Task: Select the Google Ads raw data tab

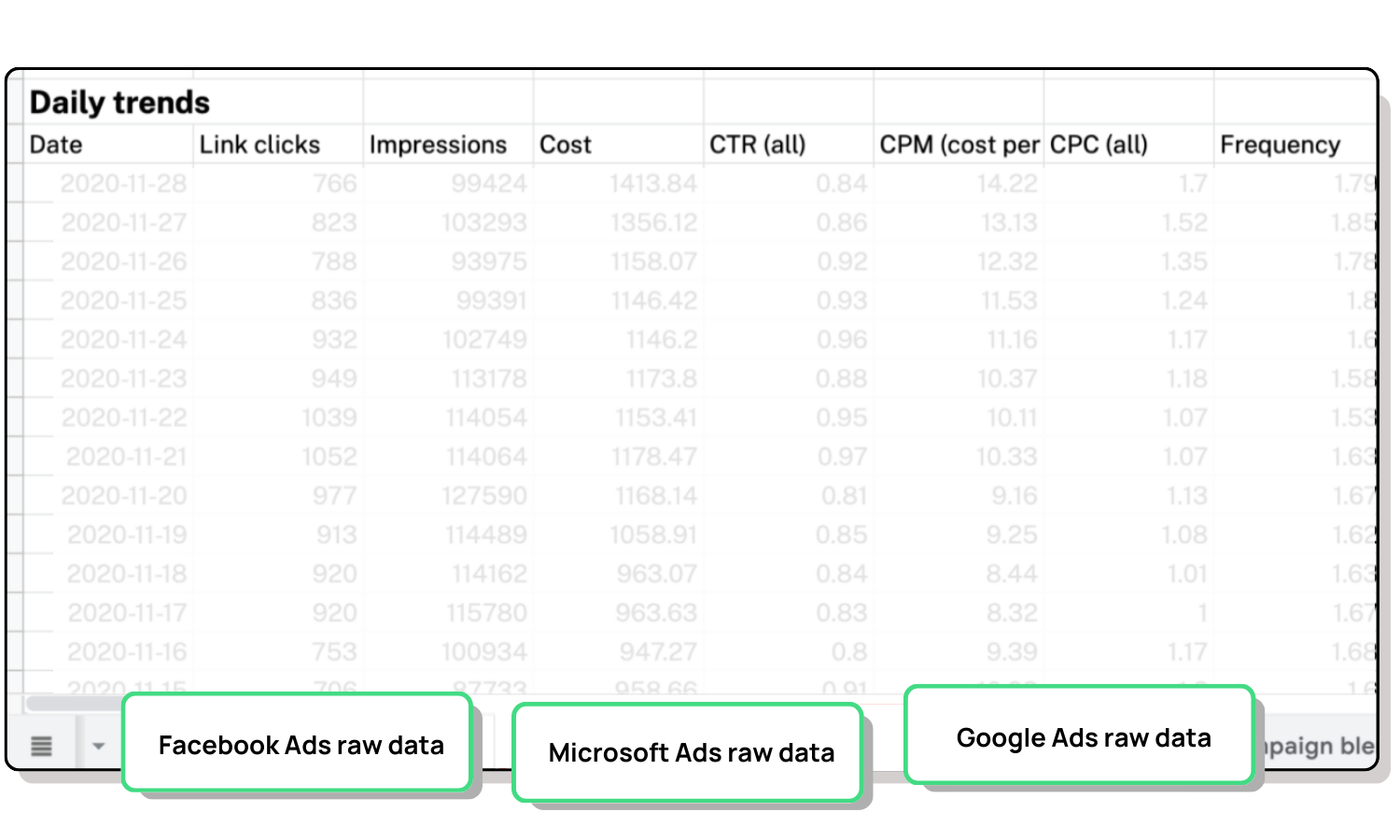Action: [1083, 737]
